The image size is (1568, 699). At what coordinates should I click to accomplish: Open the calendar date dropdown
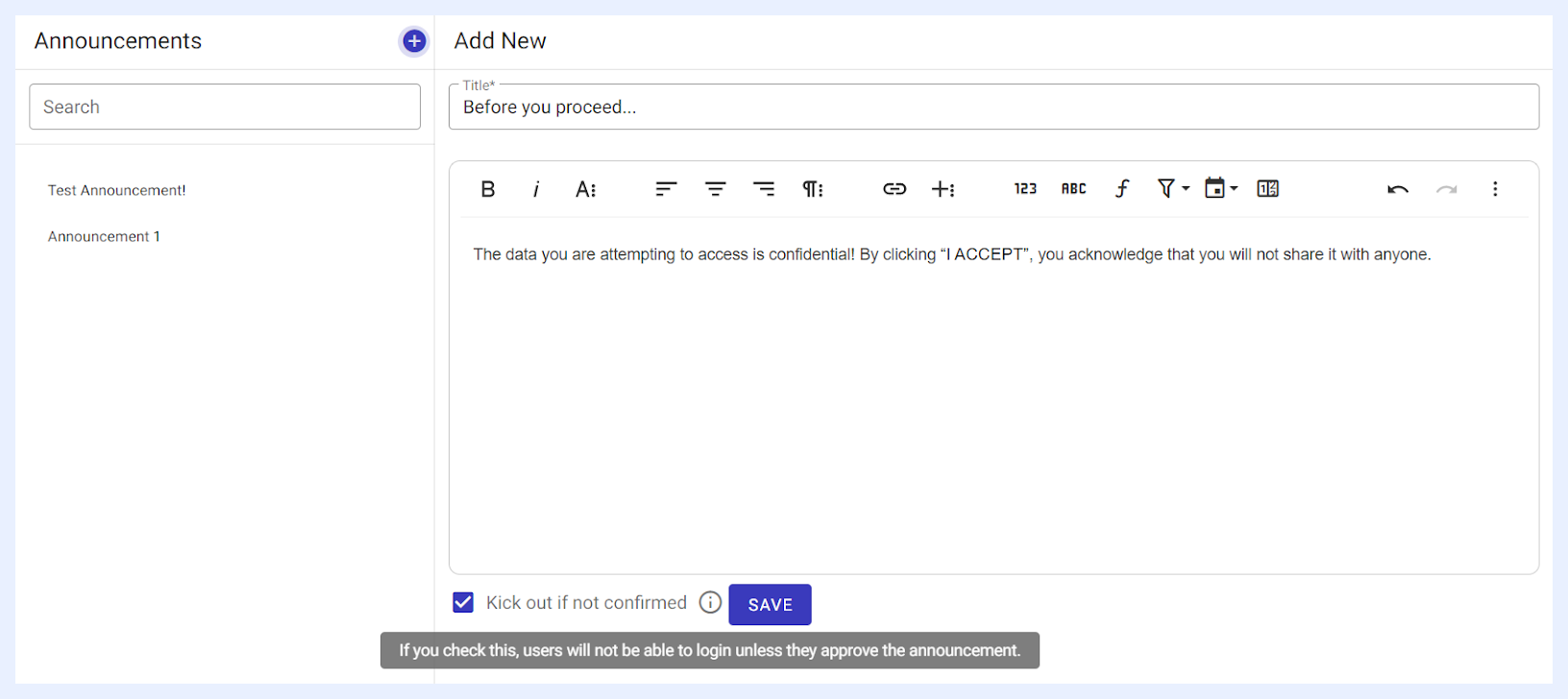coord(1220,189)
